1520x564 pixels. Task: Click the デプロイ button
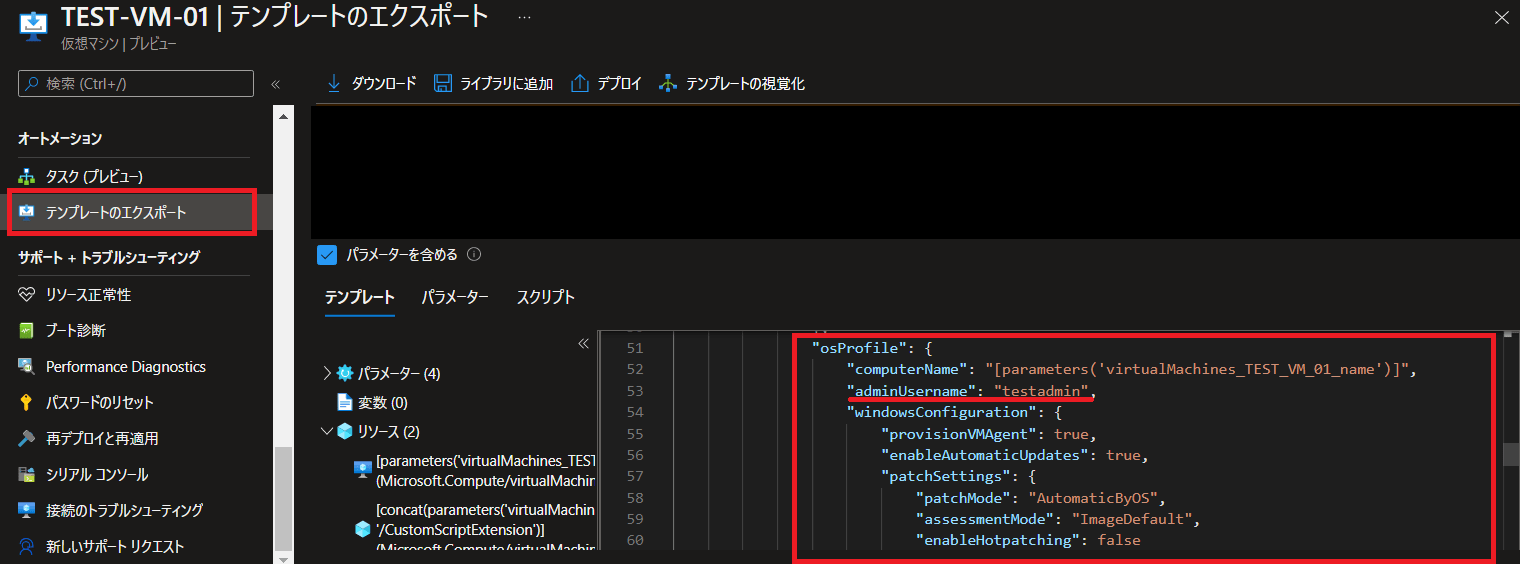click(x=607, y=84)
